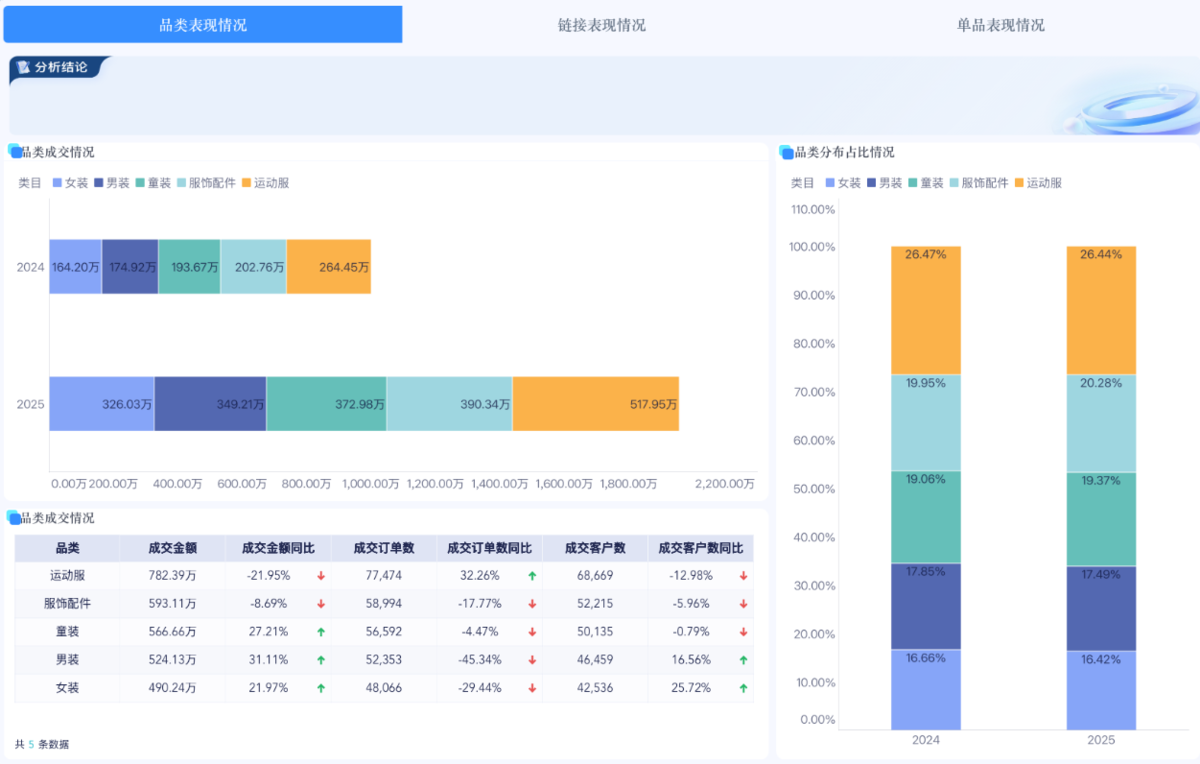
Task: Click the green up arrow in 女装 成交客户数同比
Action: click(743, 688)
